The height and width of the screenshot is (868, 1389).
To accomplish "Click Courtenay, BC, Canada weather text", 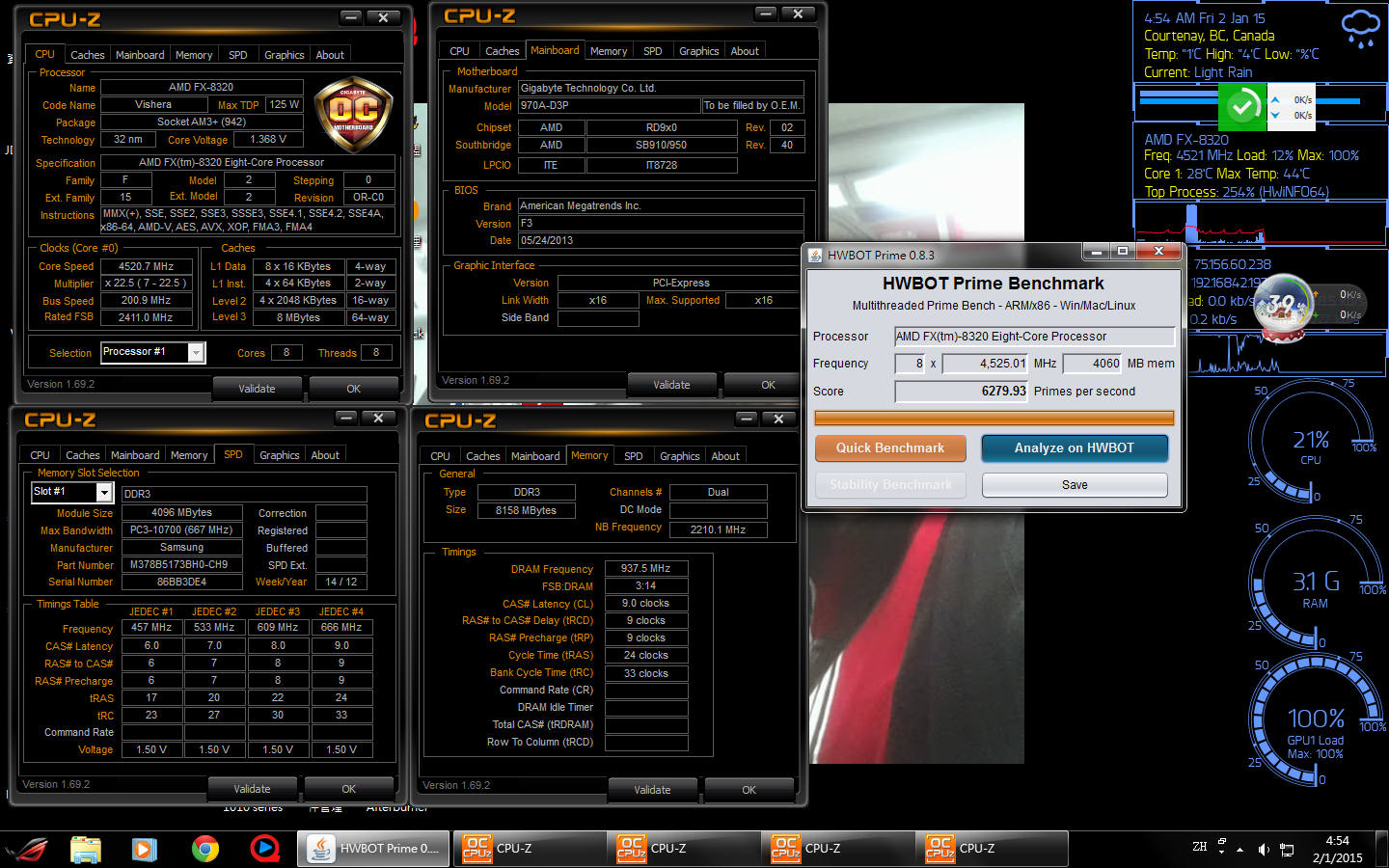I will coord(1210,36).
